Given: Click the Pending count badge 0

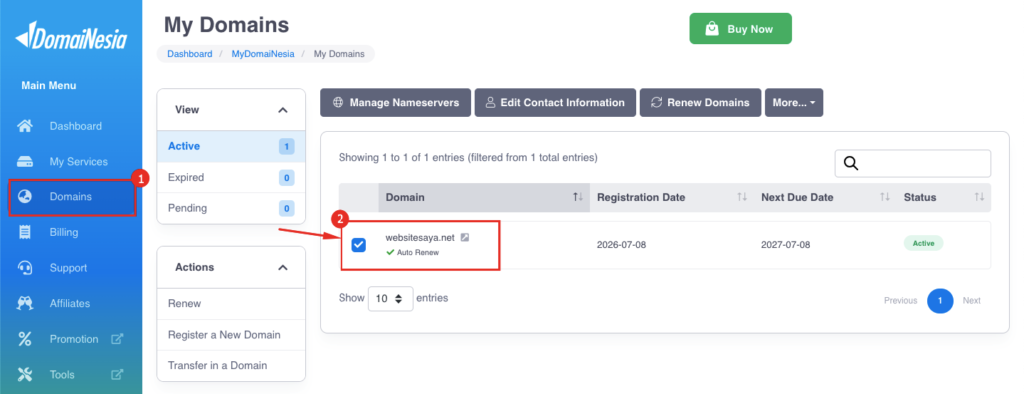Looking at the screenshot, I should click(x=287, y=208).
